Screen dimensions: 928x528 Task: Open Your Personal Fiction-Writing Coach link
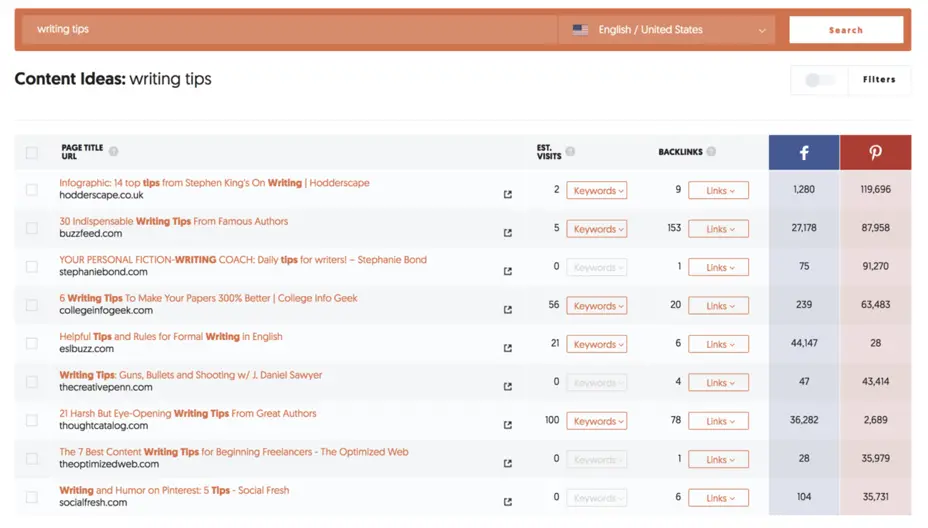243,260
